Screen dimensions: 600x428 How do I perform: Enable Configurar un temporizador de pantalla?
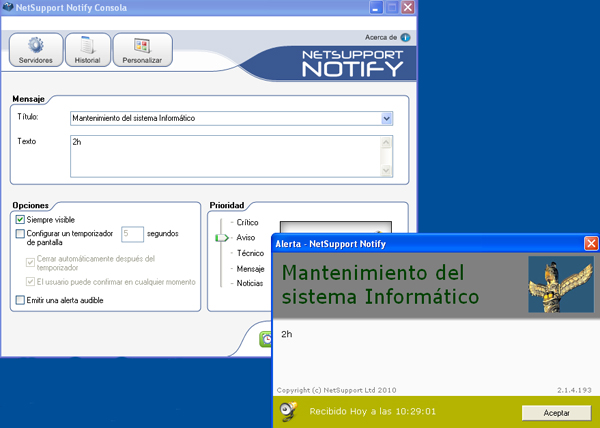coord(20,233)
